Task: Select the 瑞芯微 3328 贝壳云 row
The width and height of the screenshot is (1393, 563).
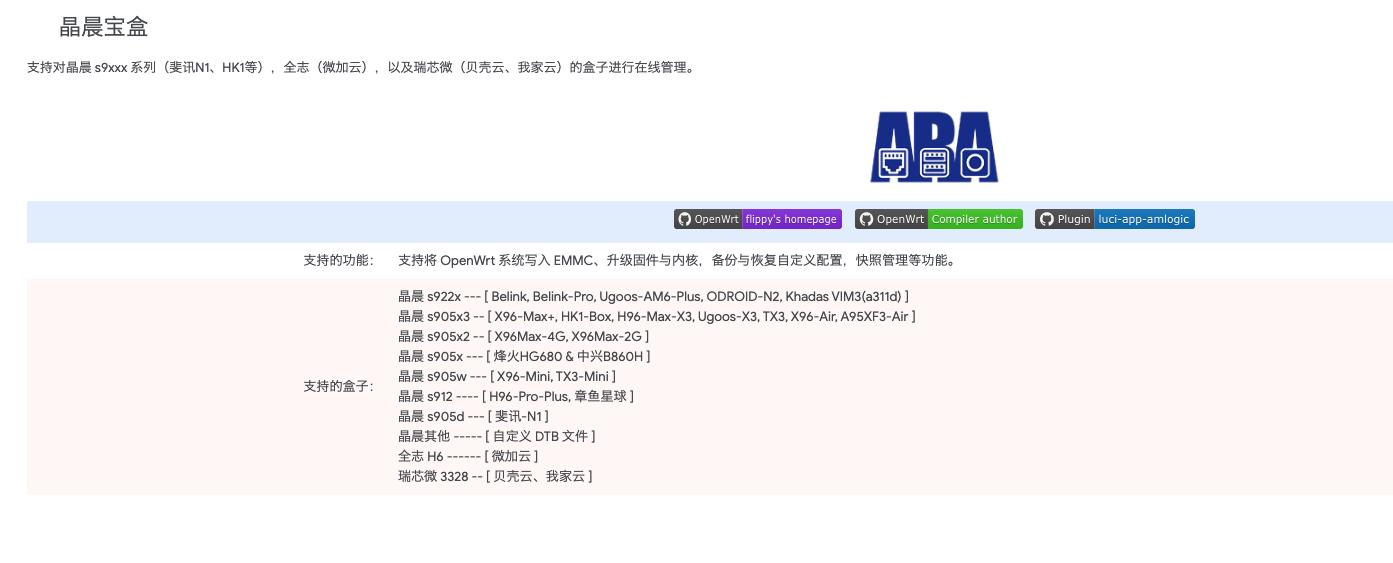Action: pyautogui.click(x=495, y=476)
